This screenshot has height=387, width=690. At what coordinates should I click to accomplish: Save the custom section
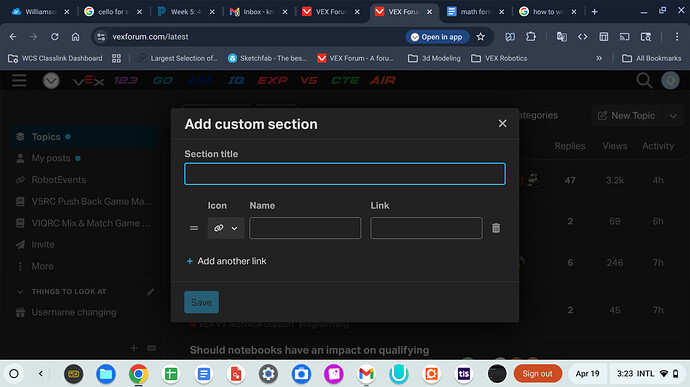pos(201,302)
